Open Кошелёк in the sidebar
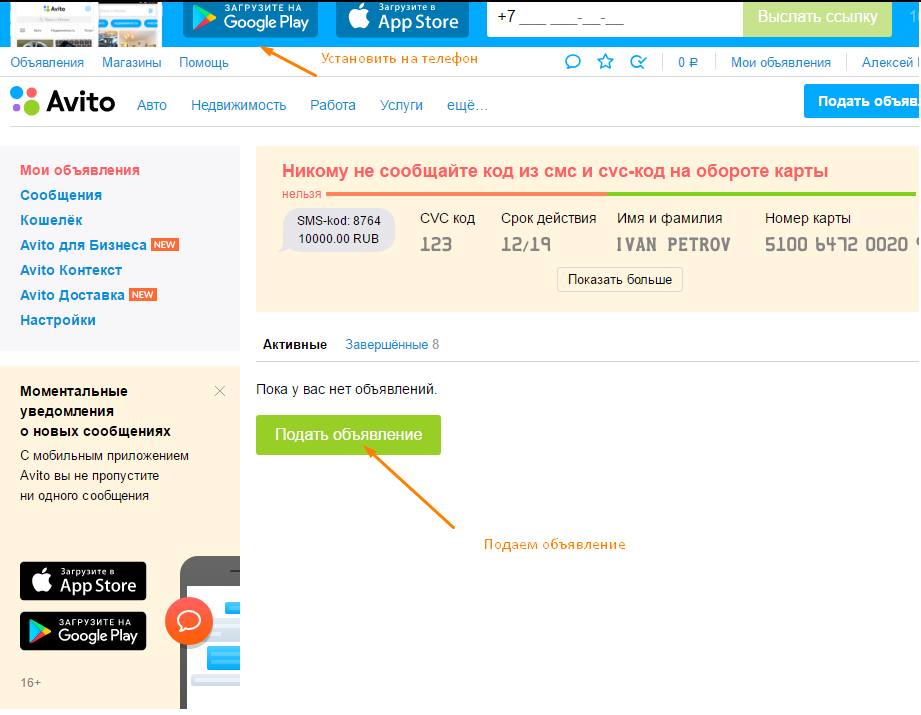The image size is (921, 715). [x=51, y=220]
